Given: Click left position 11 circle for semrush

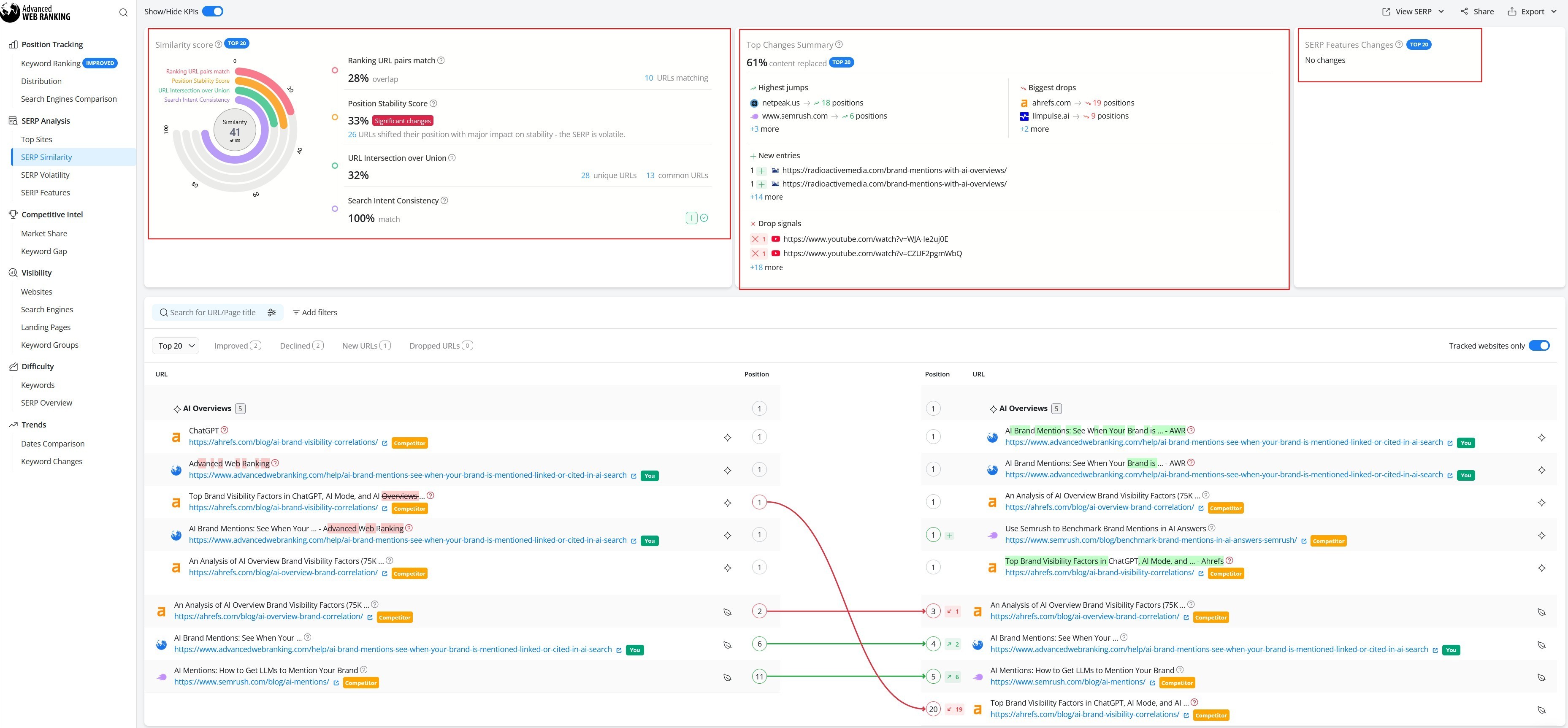Looking at the screenshot, I should click(759, 676).
